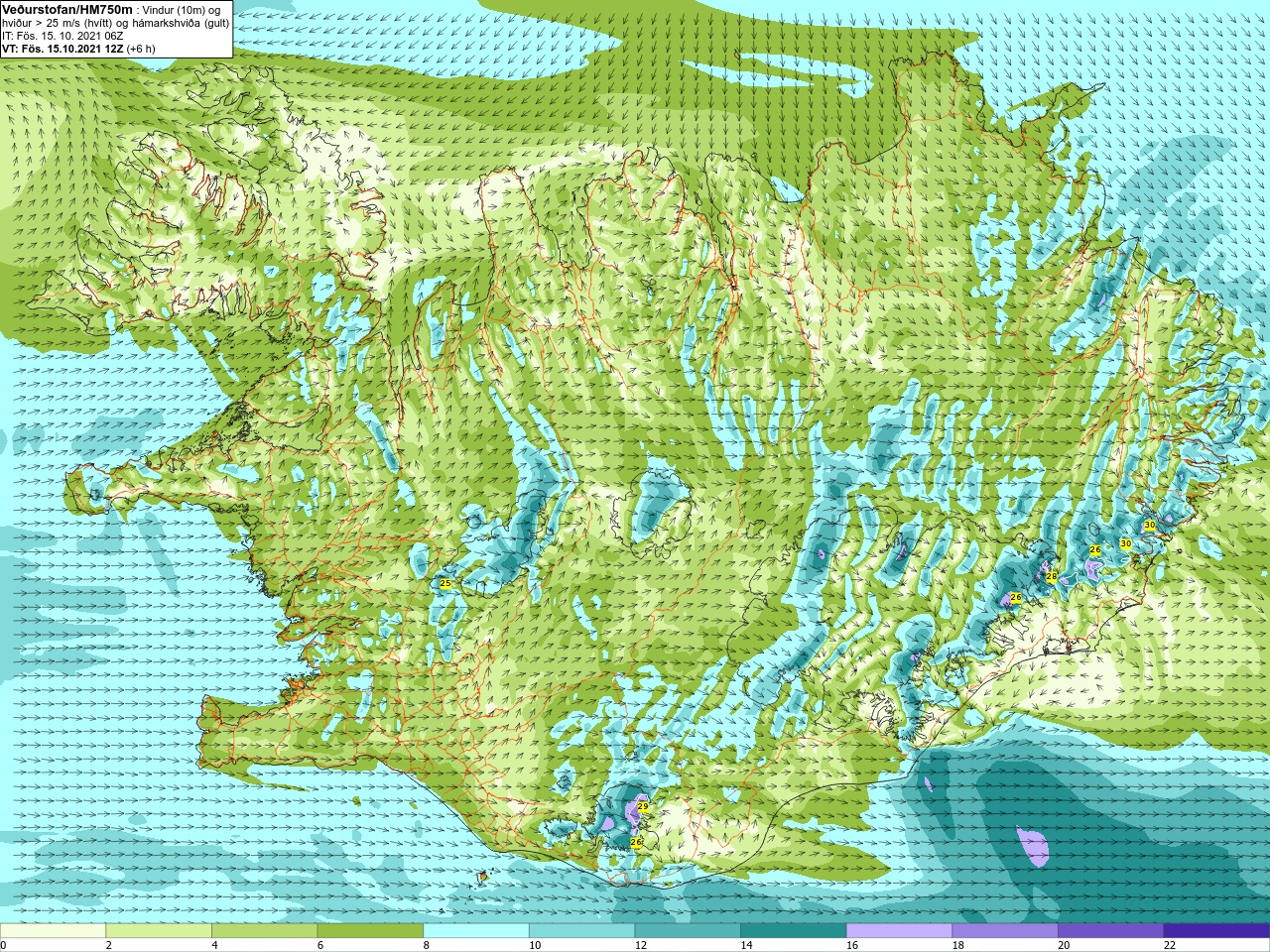The image size is (1270, 952).
Task: Click the '6' scale value on the legend
Action: pos(320,945)
